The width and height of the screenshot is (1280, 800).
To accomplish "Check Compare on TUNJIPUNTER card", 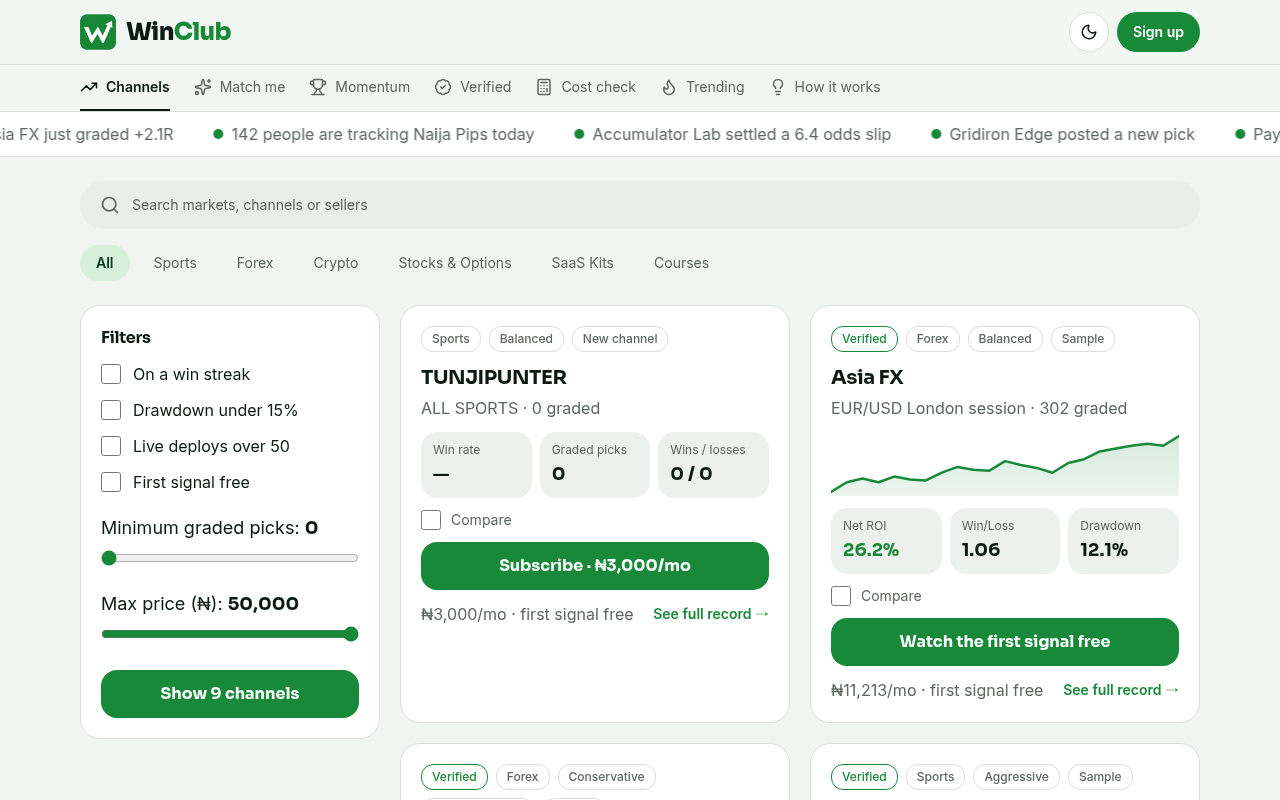I will pyautogui.click(x=431, y=520).
